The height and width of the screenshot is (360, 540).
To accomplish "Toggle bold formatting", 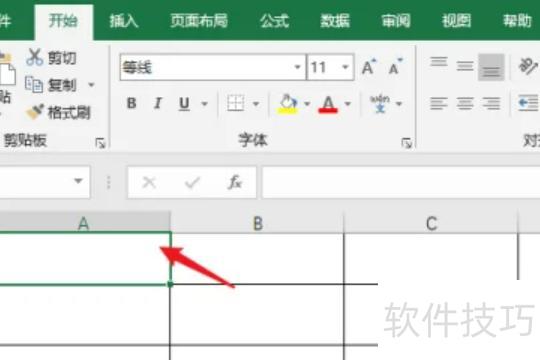I will tap(132, 103).
